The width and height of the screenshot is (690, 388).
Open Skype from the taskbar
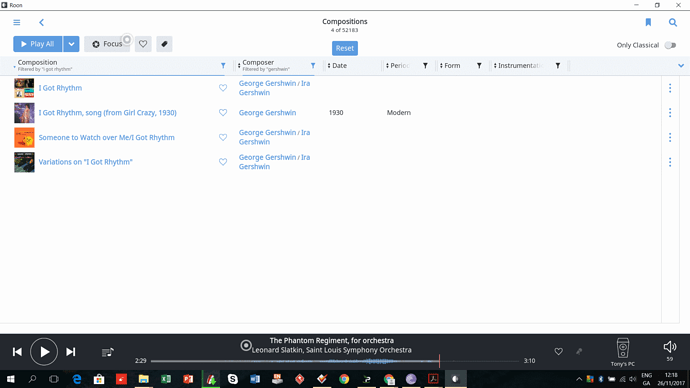click(x=233, y=379)
